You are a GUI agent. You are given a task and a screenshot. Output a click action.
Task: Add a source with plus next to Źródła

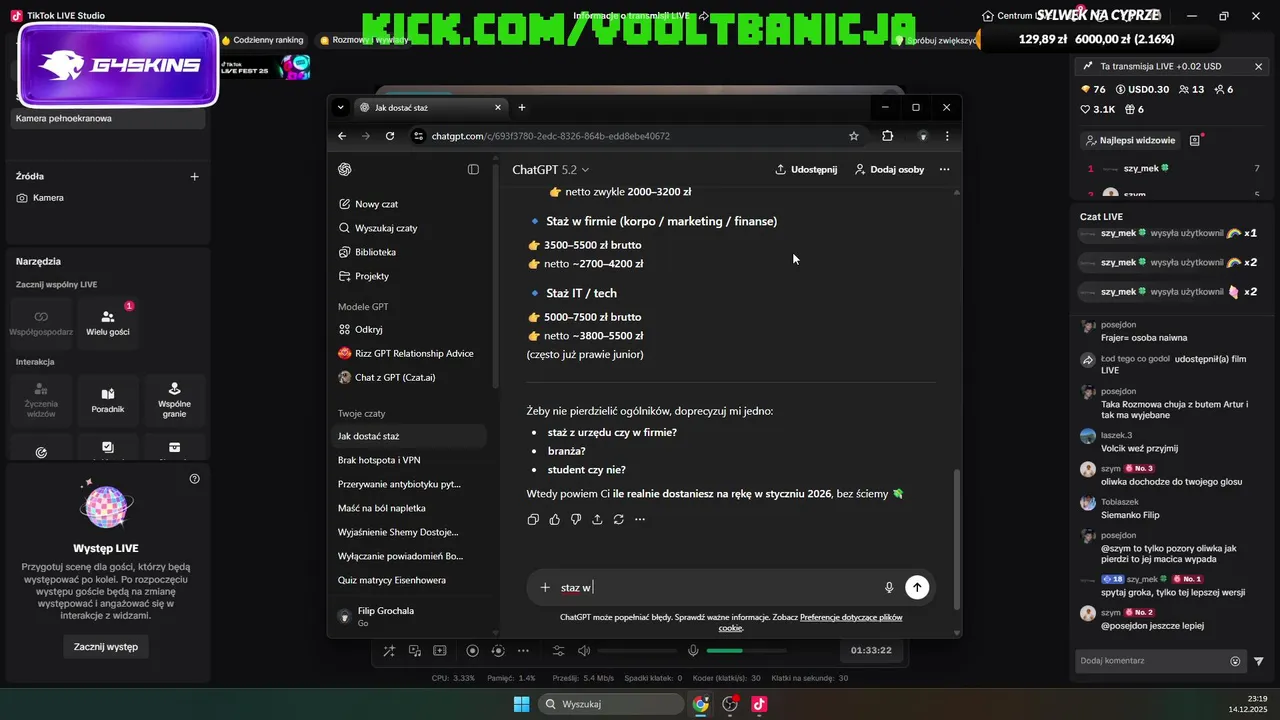click(x=194, y=176)
